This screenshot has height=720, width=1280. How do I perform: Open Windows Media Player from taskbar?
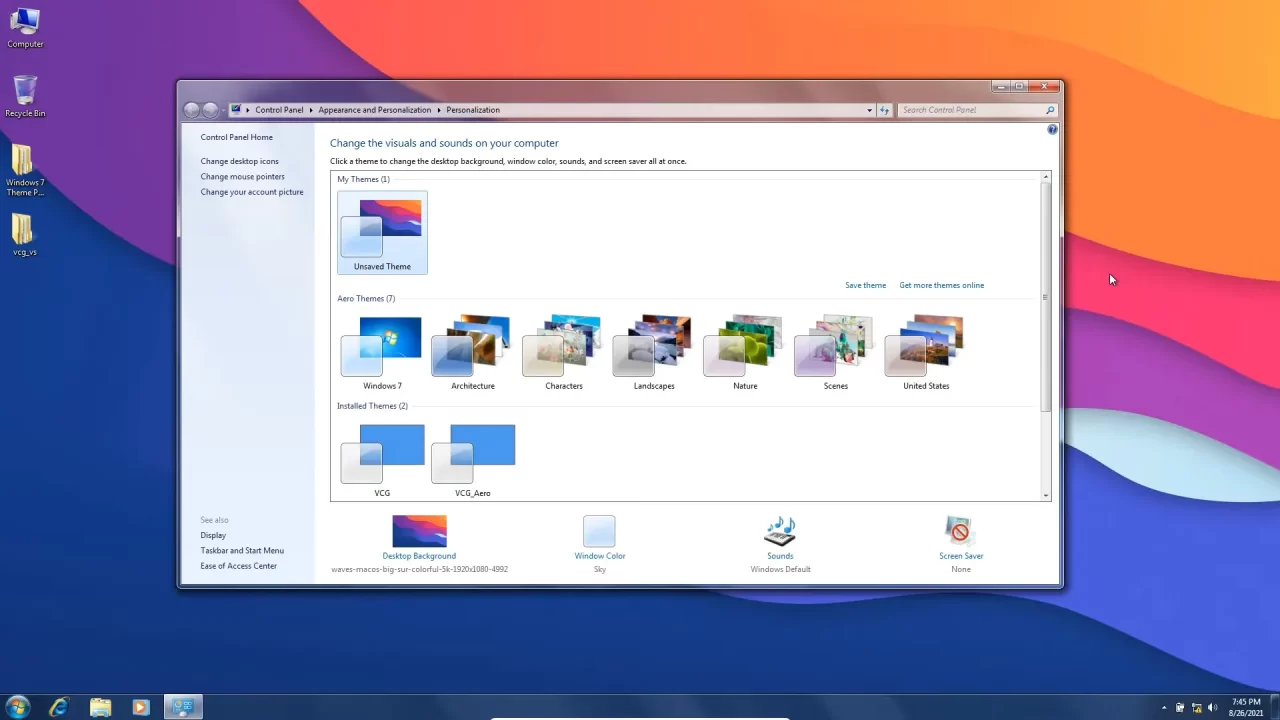(x=140, y=707)
